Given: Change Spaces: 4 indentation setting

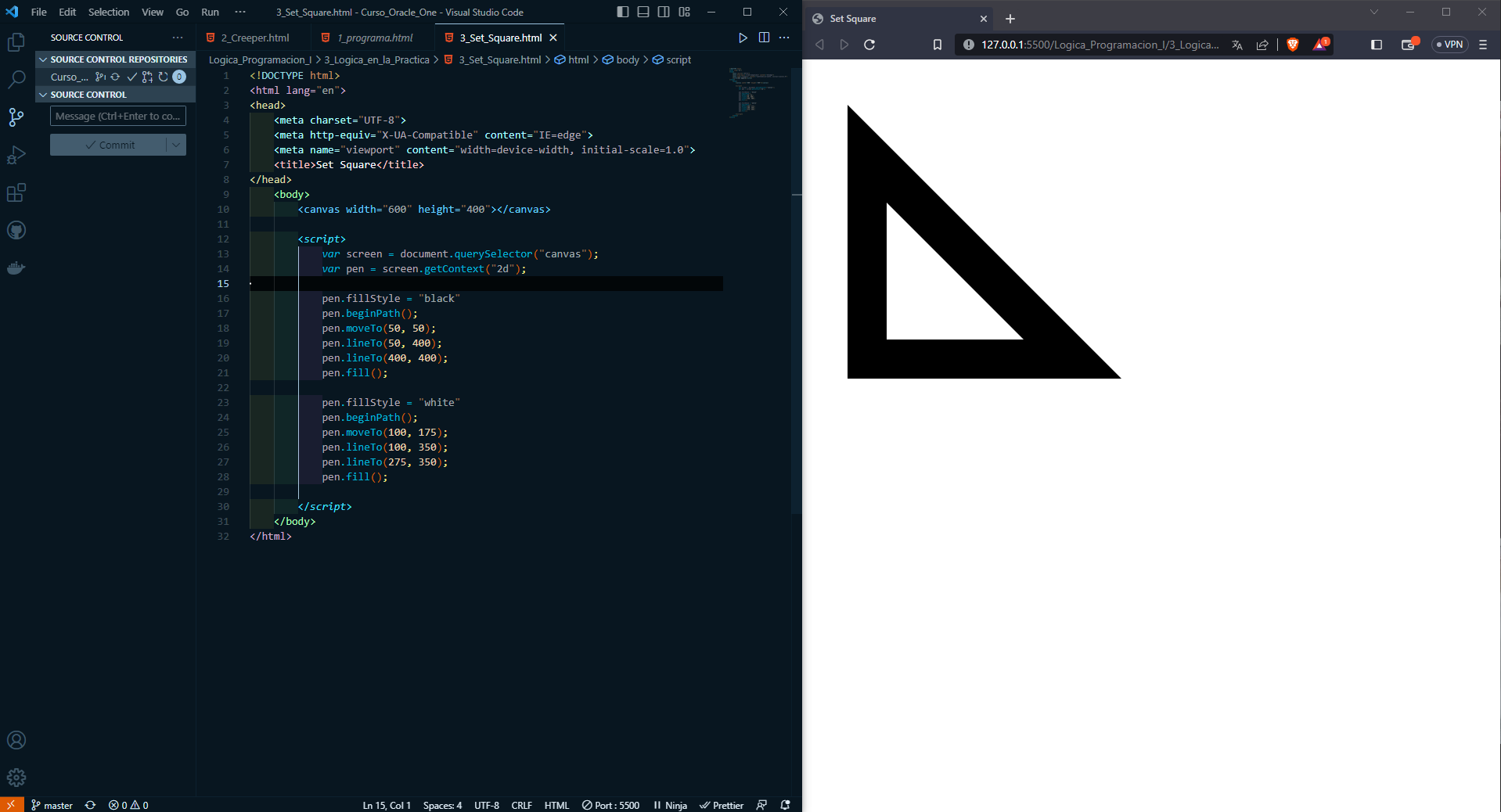Looking at the screenshot, I should click(442, 805).
